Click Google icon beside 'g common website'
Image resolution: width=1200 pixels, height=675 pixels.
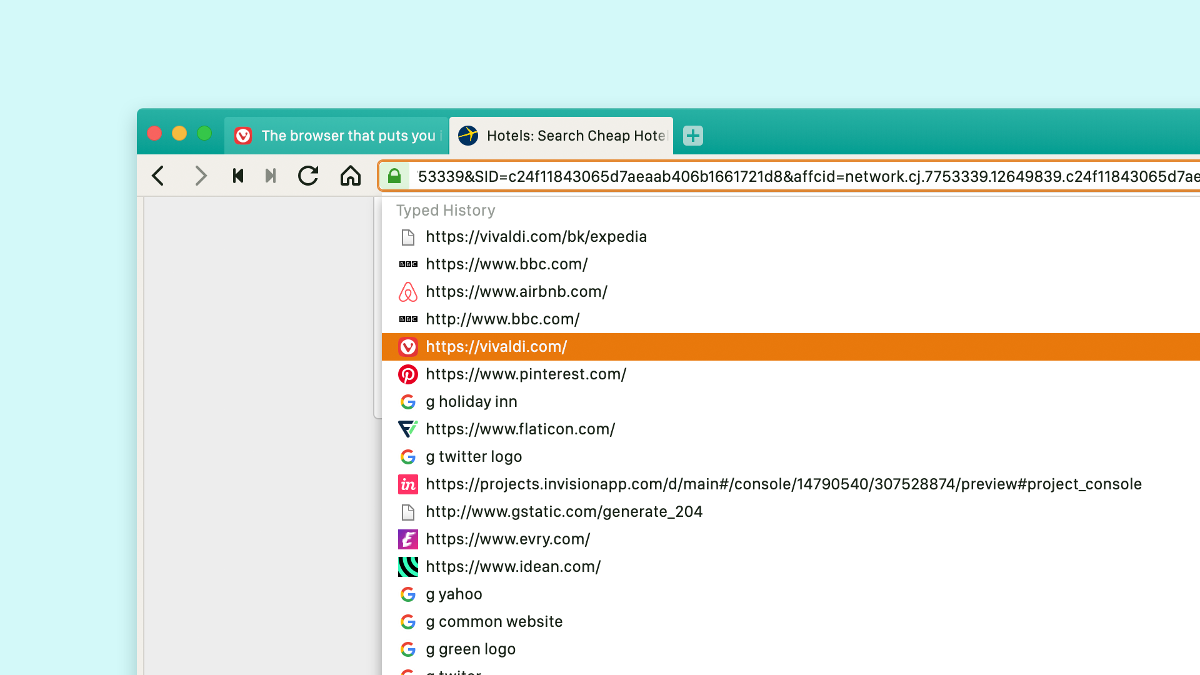407,622
